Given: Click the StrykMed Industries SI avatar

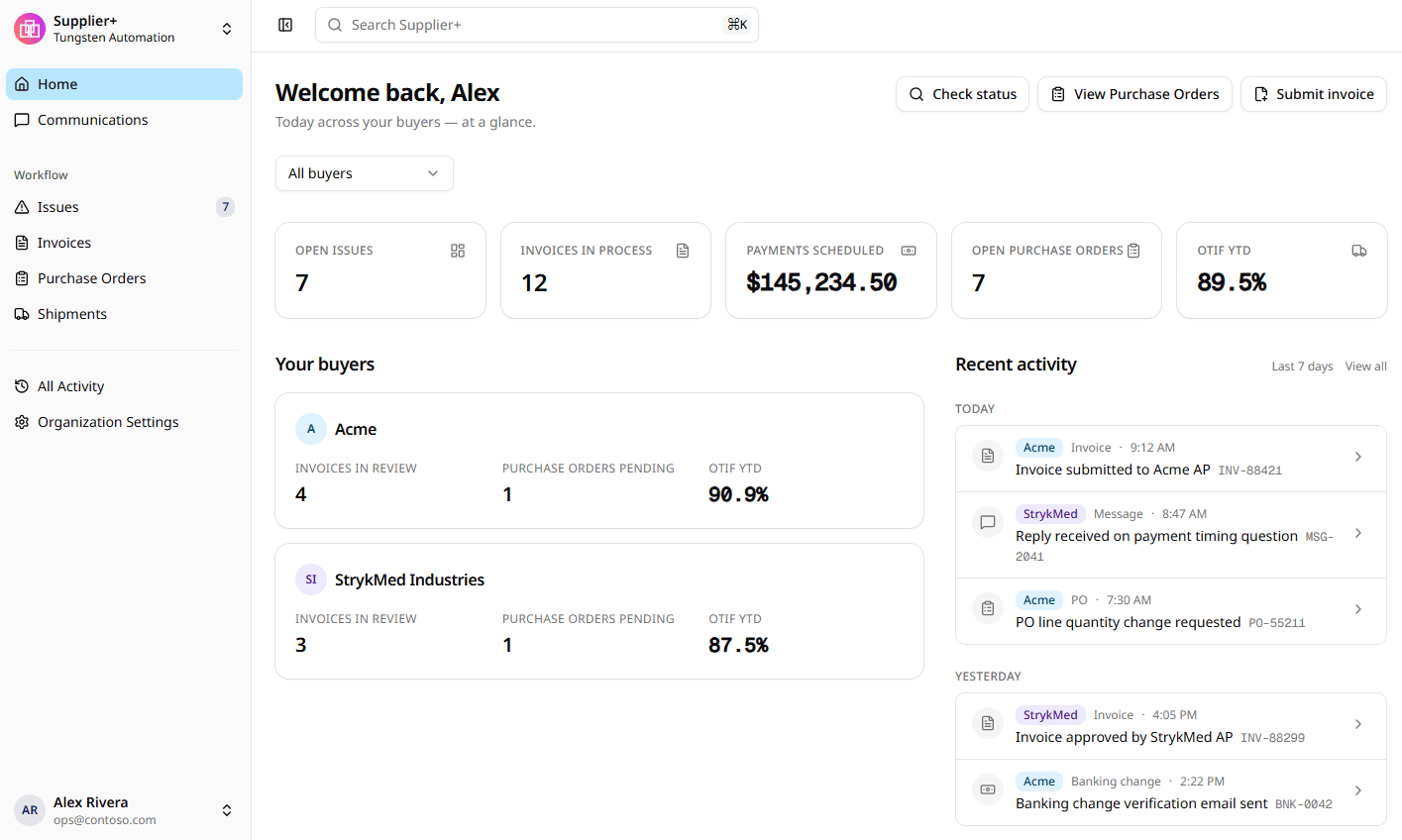Looking at the screenshot, I should (x=311, y=579).
